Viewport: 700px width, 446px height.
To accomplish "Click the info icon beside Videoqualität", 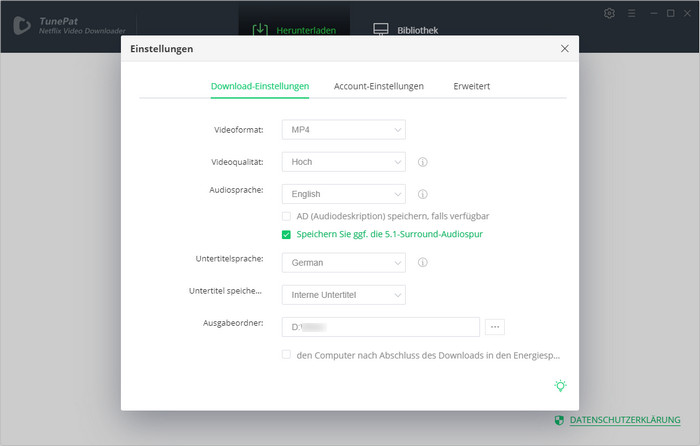I will [423, 161].
